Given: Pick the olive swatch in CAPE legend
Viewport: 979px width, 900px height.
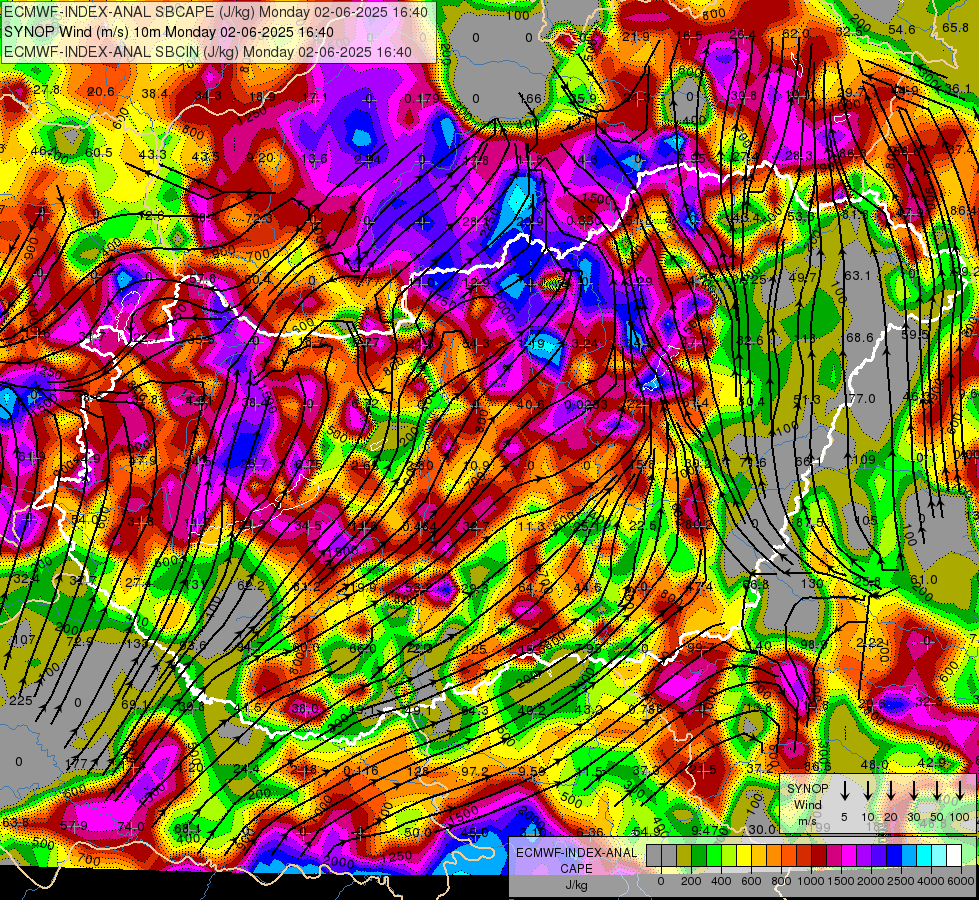Looking at the screenshot, I should click(x=684, y=856).
